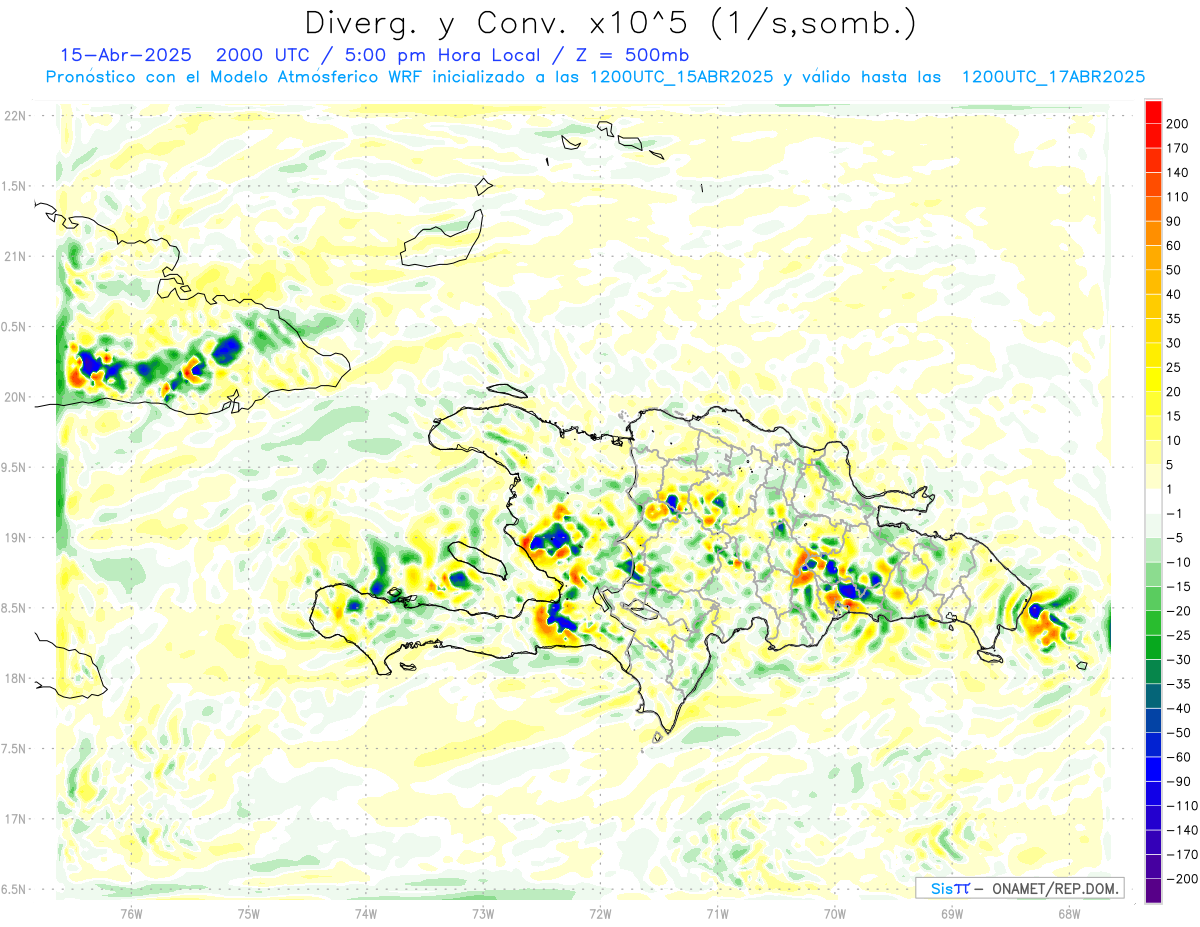Image resolution: width=1200 pixels, height=927 pixels.
Task: Click the '20N' latitude label
Action: click(16, 398)
